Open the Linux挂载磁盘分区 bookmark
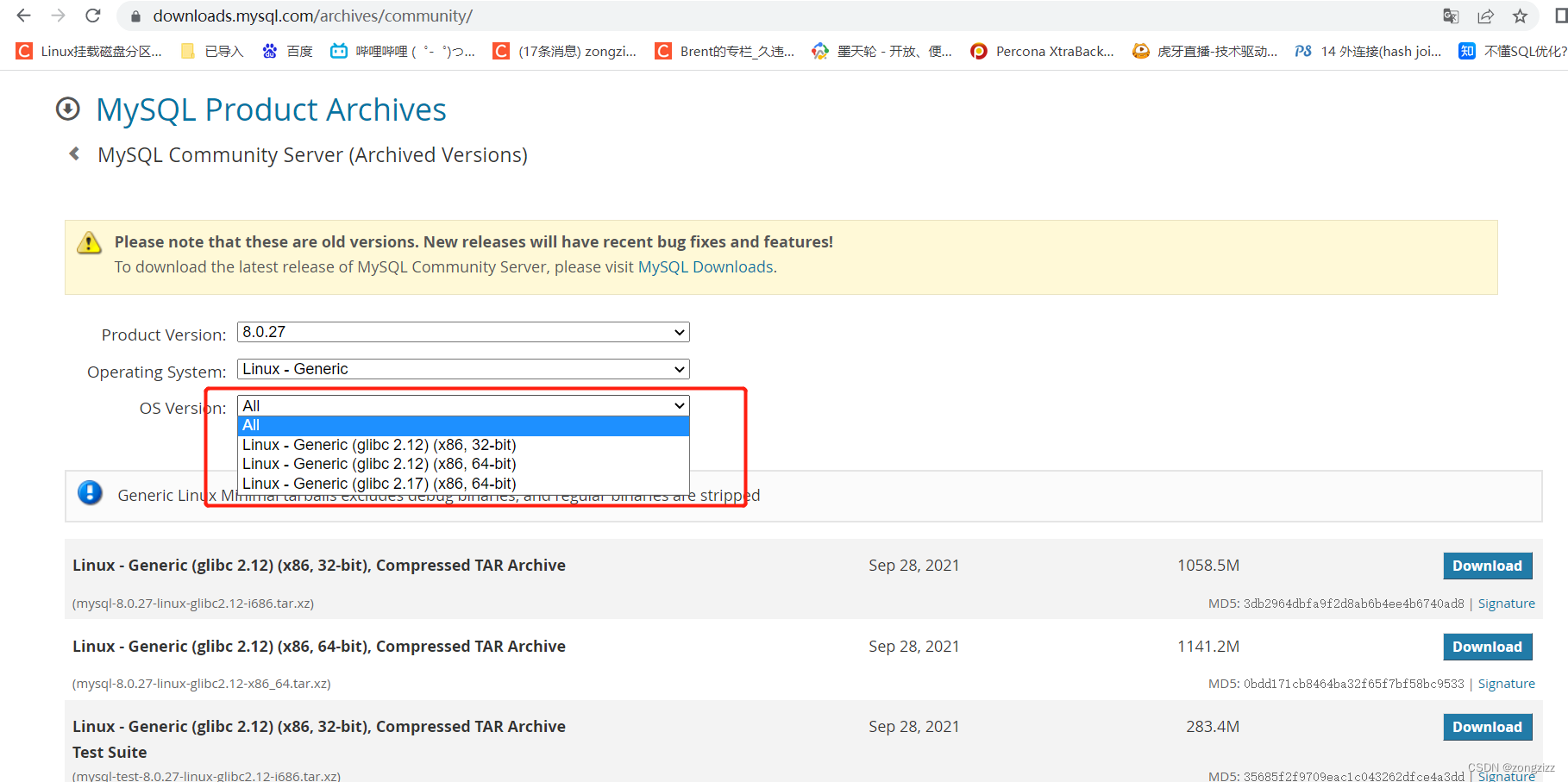The height and width of the screenshot is (782, 1568). [x=90, y=51]
